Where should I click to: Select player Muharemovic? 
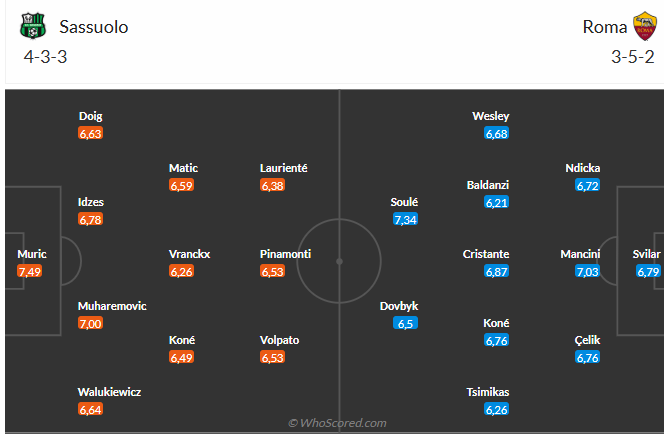coord(112,306)
